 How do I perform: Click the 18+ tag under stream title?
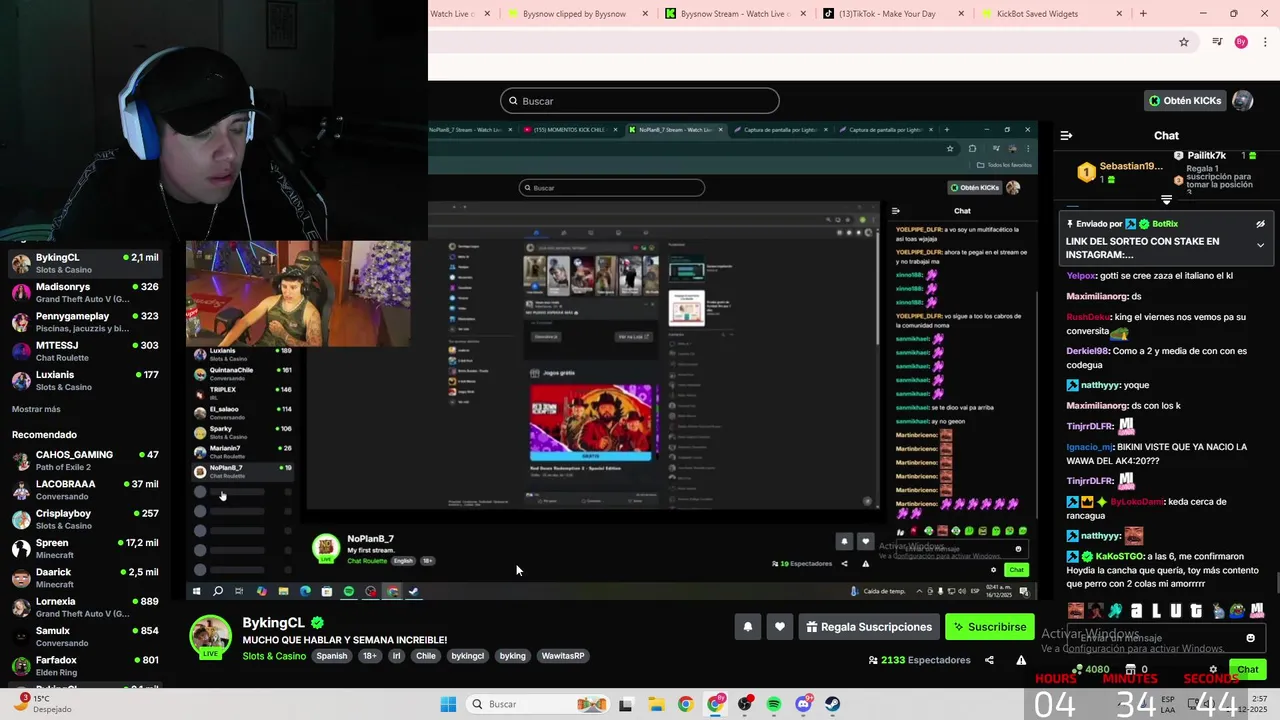coord(369,656)
